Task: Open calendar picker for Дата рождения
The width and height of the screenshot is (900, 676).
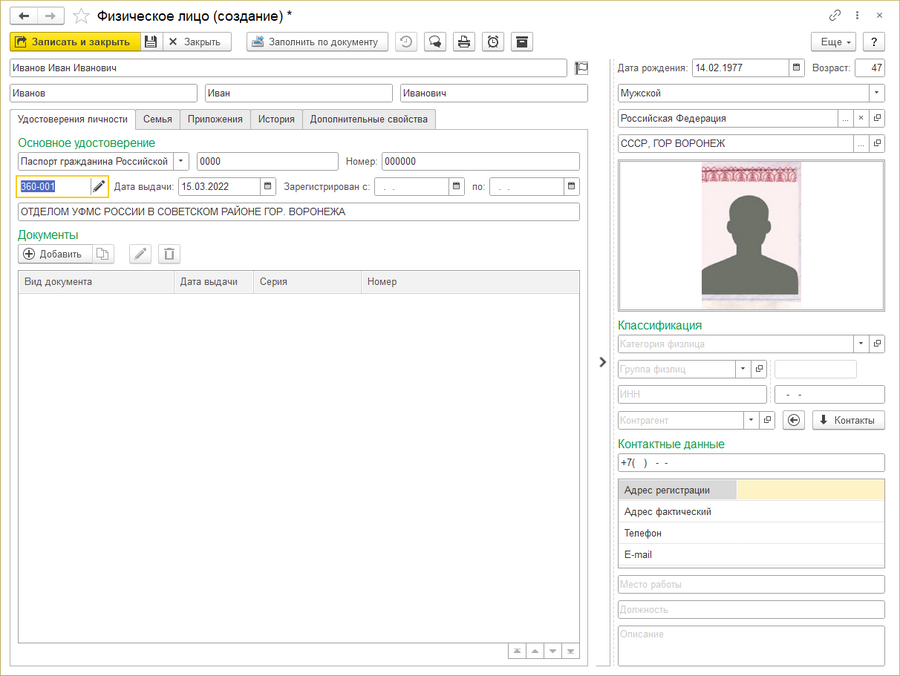Action: point(797,68)
